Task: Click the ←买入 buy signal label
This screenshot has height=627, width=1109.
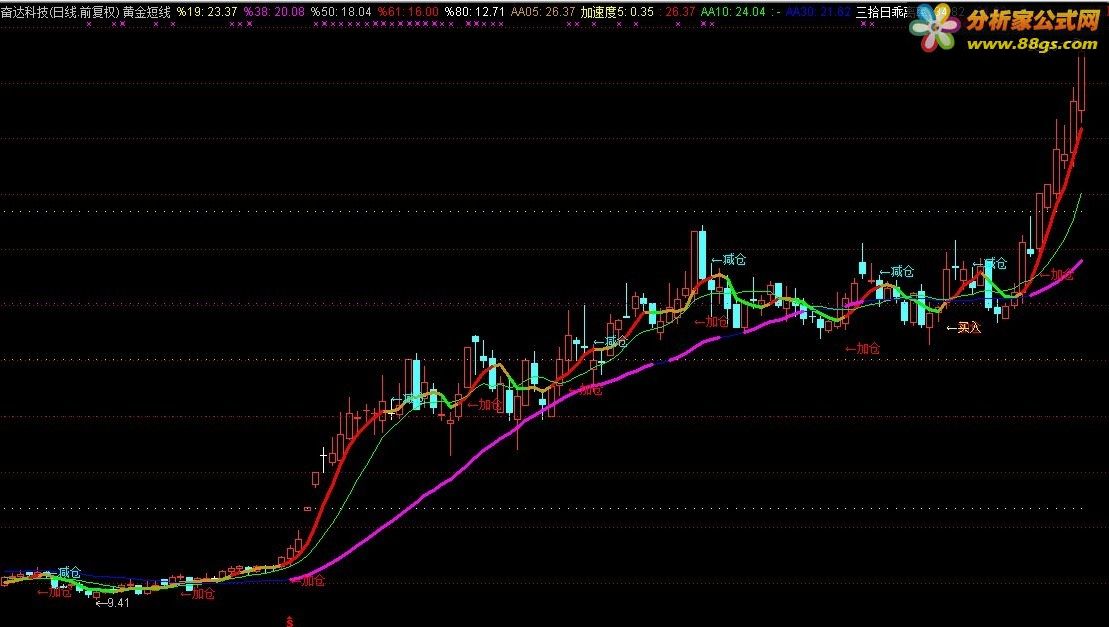Action: click(x=964, y=327)
